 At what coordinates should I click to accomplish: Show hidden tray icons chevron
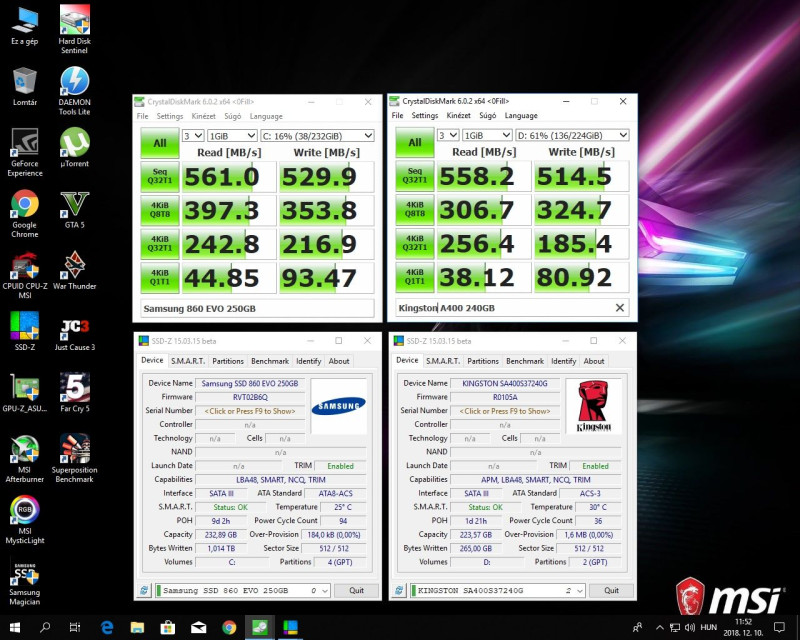[x=659, y=627]
